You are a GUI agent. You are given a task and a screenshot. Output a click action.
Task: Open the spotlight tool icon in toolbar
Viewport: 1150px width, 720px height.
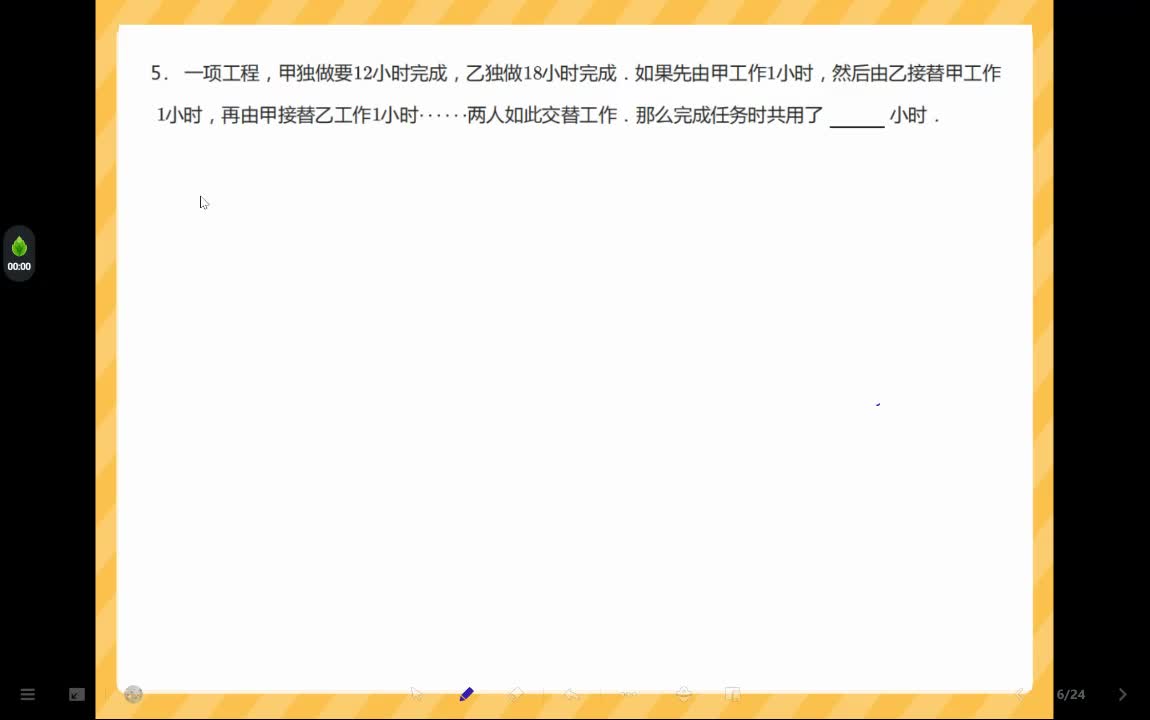coord(684,694)
